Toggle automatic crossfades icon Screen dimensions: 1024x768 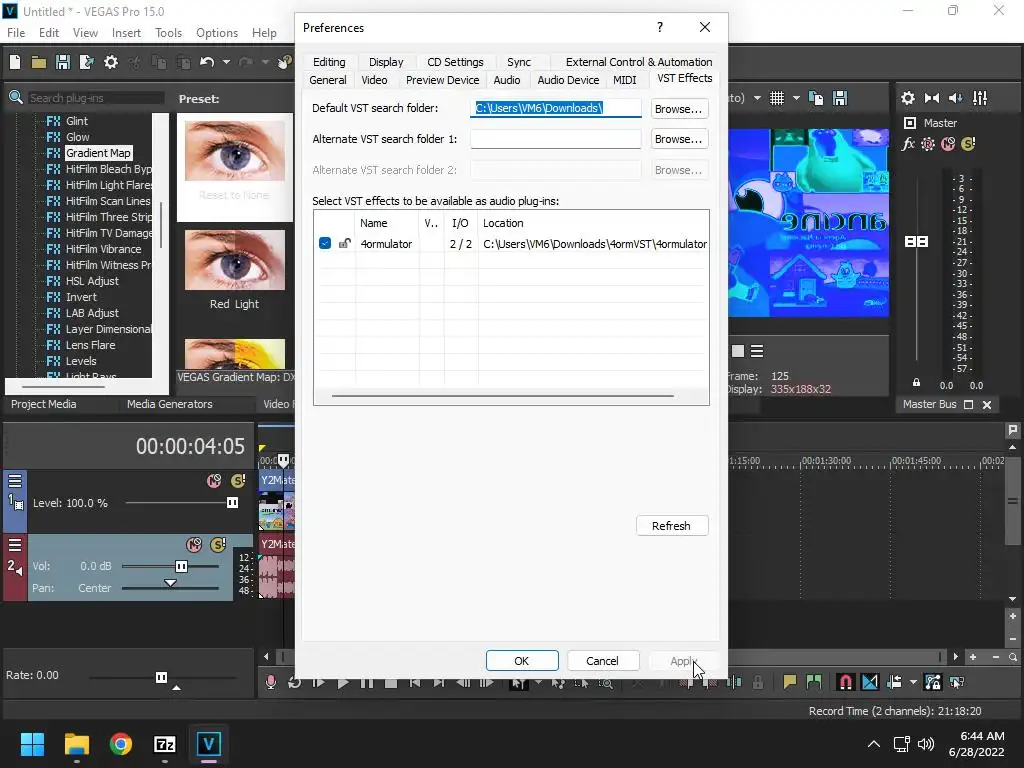[x=870, y=682]
